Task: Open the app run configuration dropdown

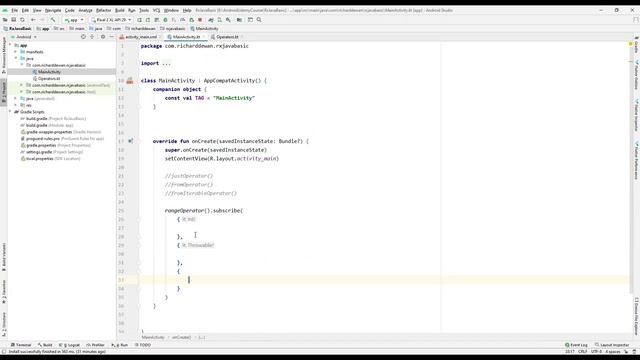Action: (74, 20)
